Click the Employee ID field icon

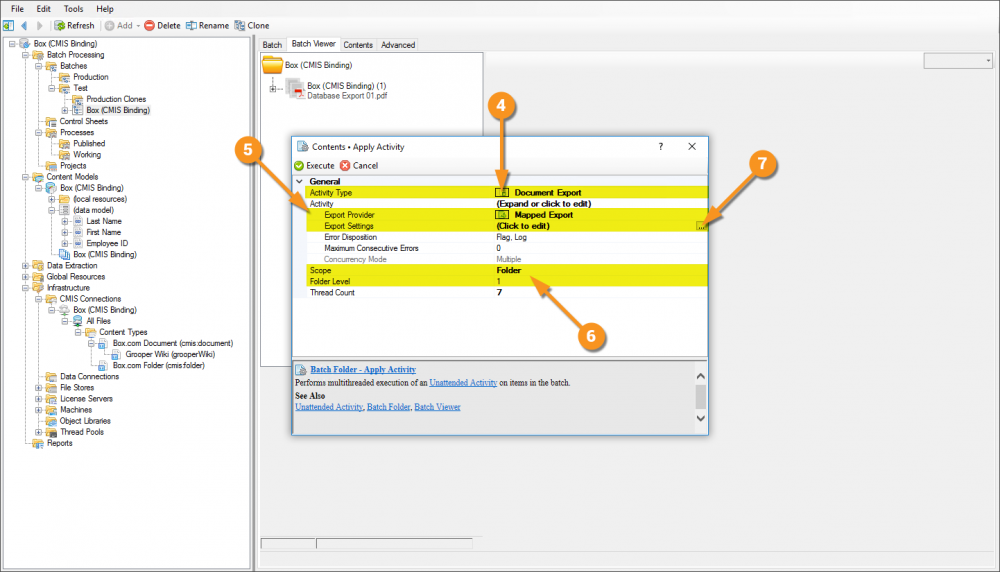tap(78, 244)
